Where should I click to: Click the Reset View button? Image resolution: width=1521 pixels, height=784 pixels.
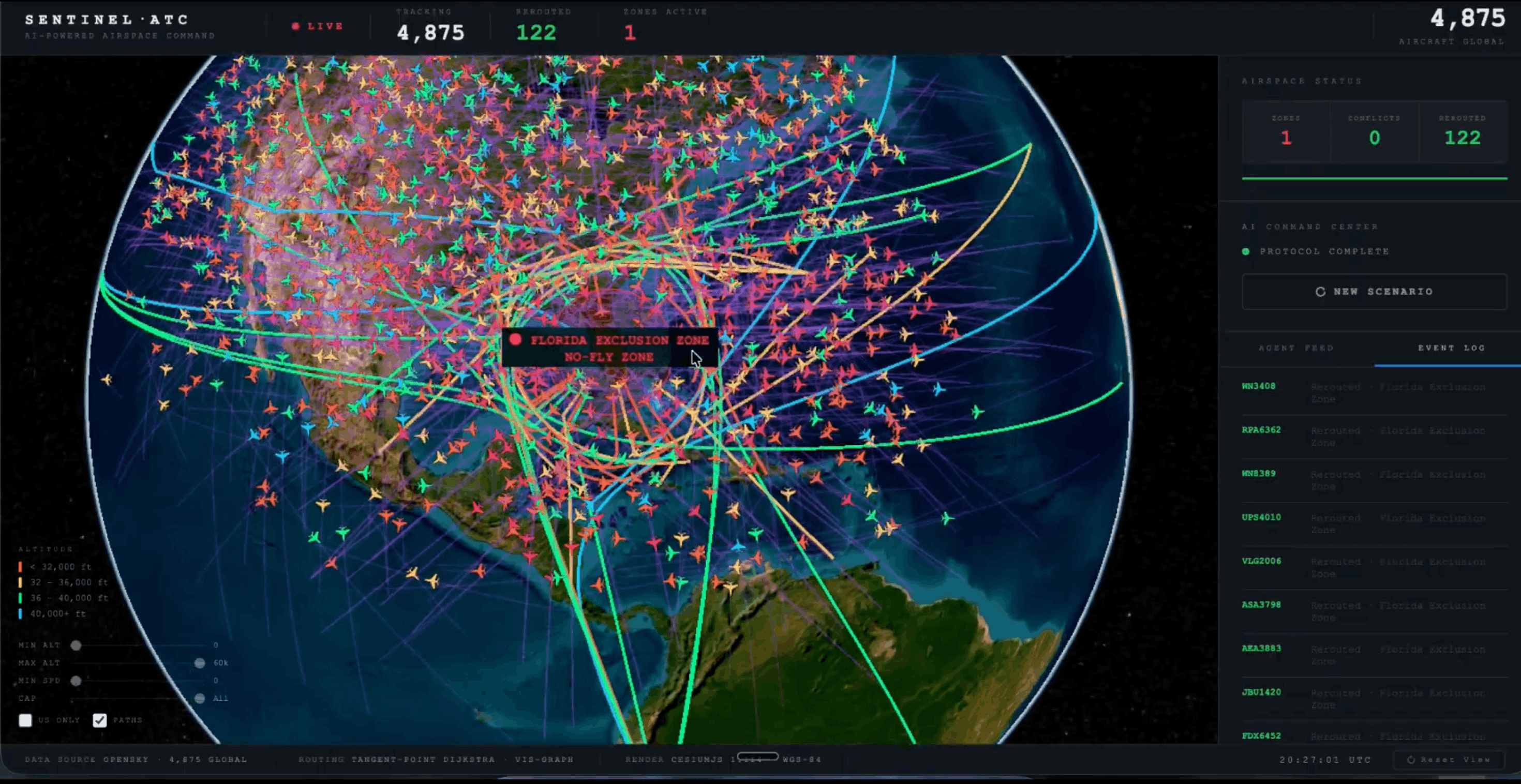(x=1449, y=760)
